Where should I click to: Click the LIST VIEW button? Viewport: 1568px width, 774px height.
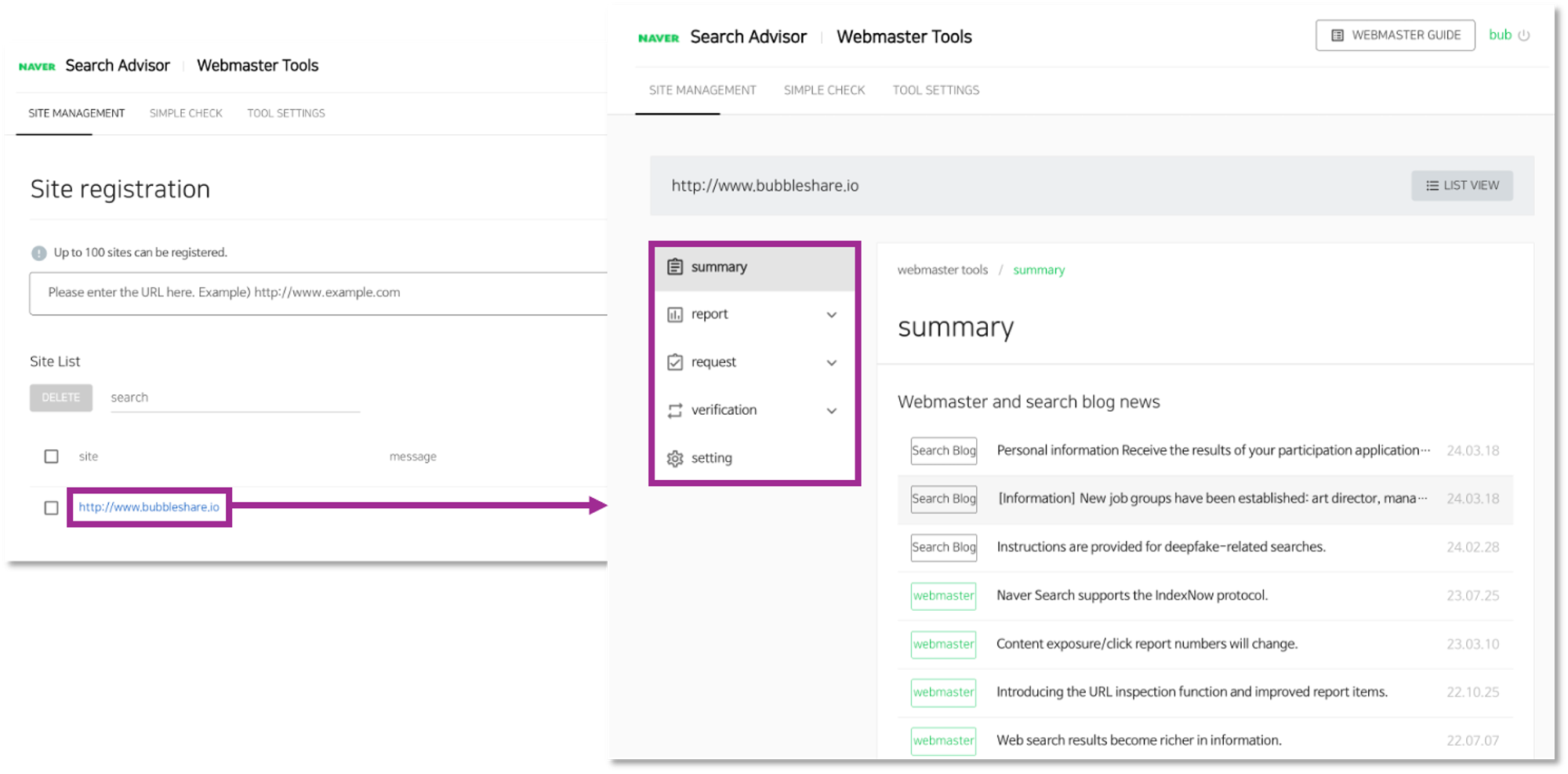[x=1462, y=186]
